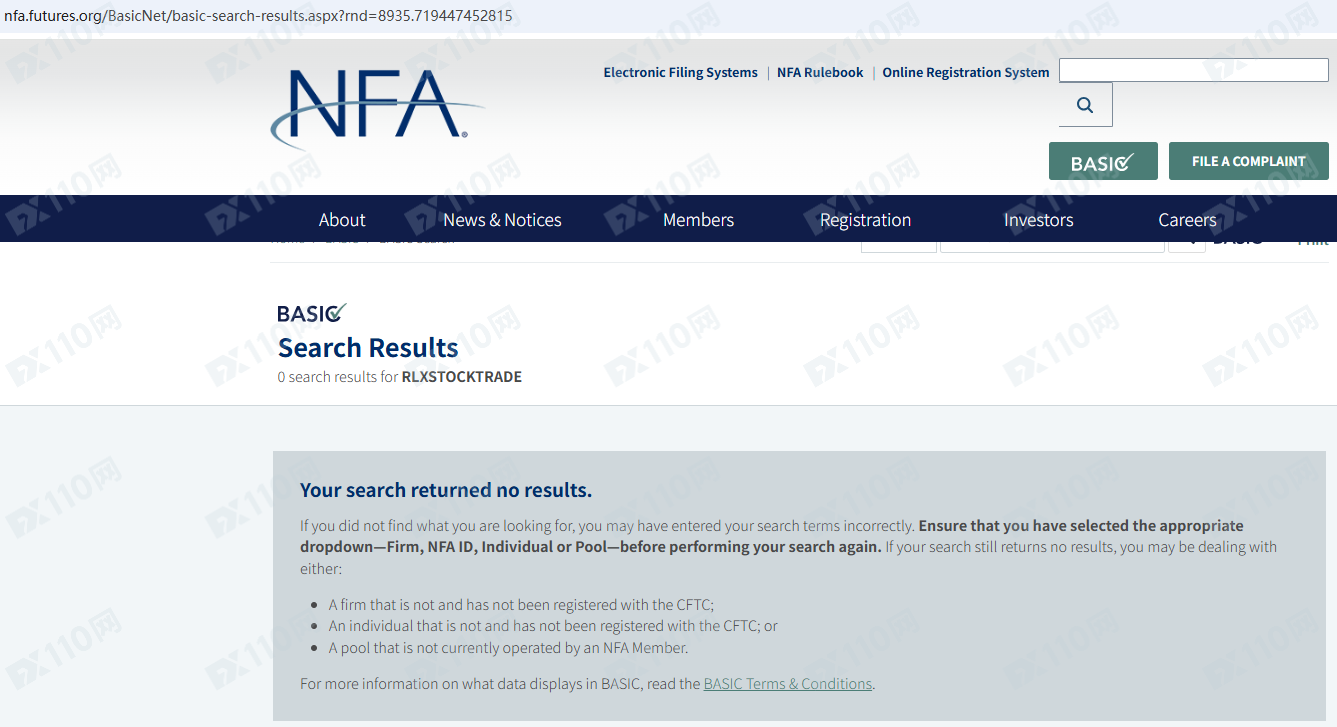Open the green BASIC button
The height and width of the screenshot is (727, 1337).
click(x=1103, y=161)
